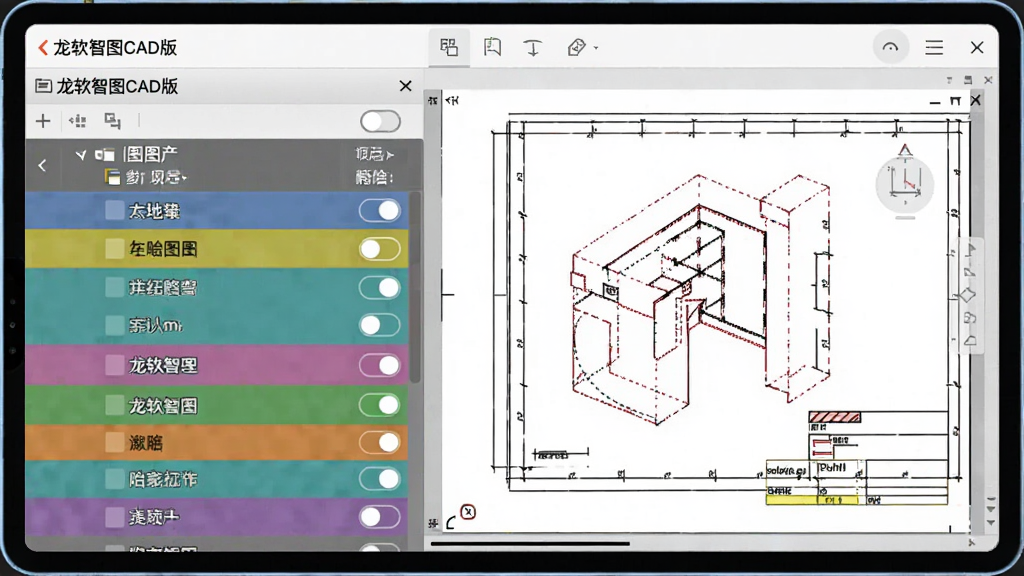Click the folder icon next to 图图产

point(105,155)
